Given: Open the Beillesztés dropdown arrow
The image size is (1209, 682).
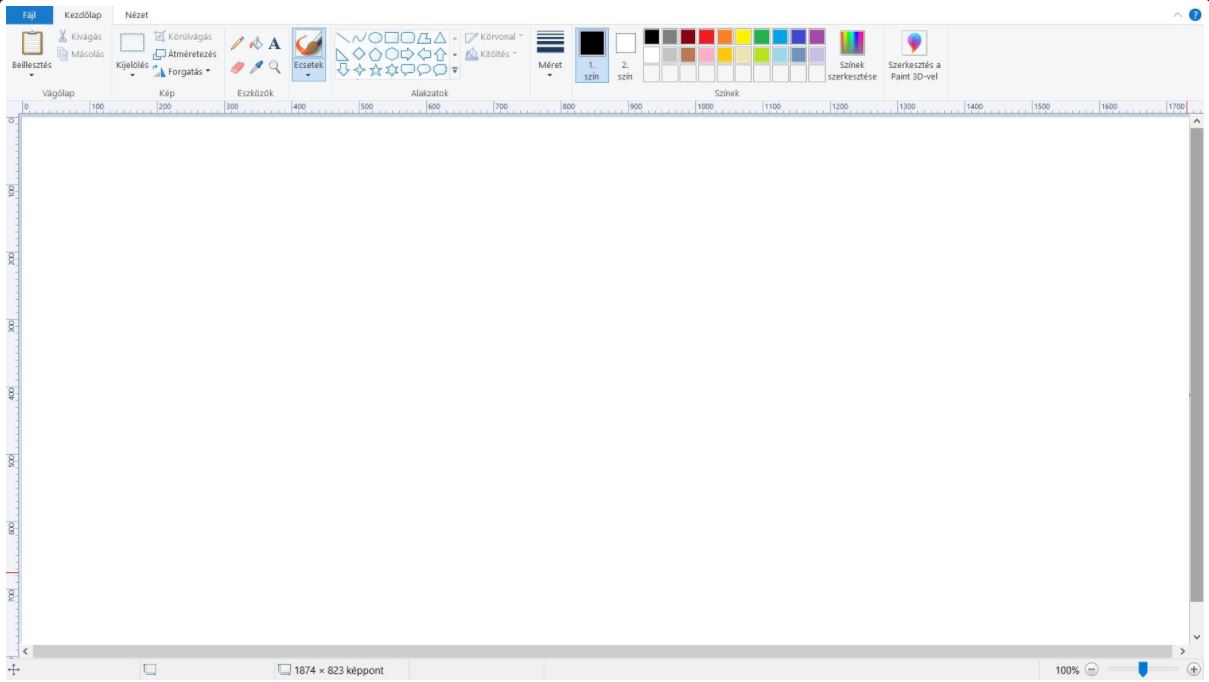Looking at the screenshot, I should 32,74.
